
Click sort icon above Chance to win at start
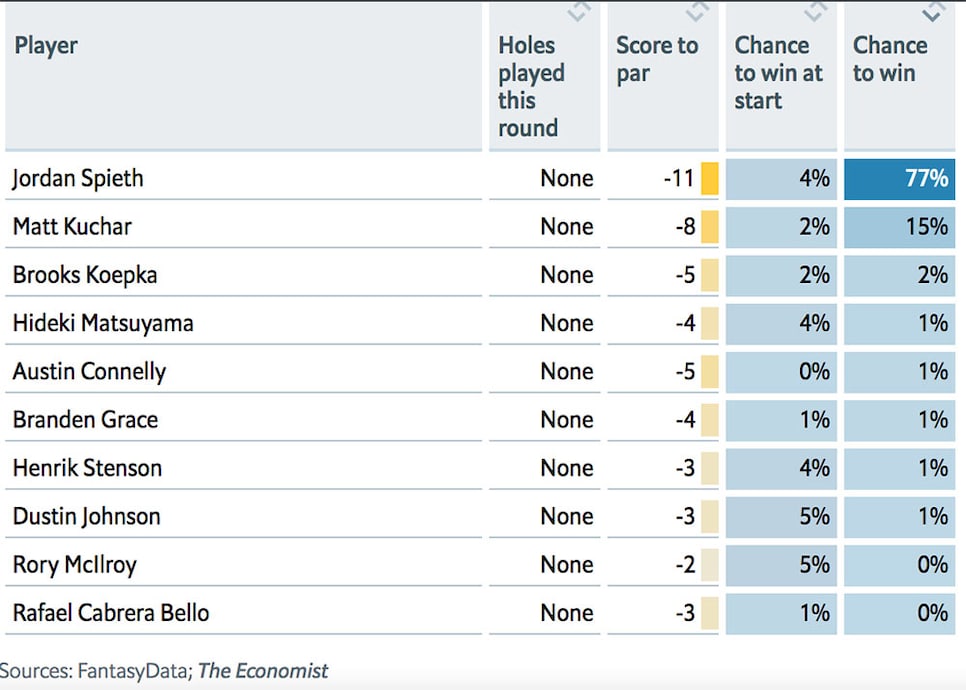[816, 11]
